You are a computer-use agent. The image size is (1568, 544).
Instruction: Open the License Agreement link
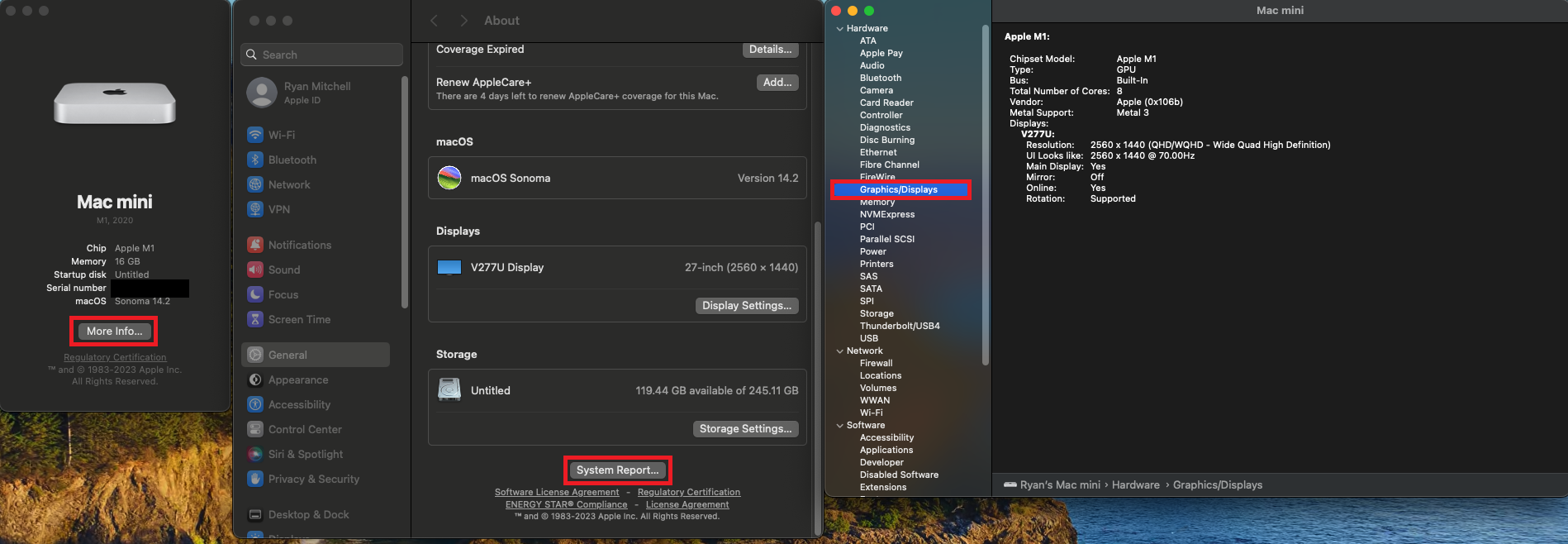tap(687, 504)
